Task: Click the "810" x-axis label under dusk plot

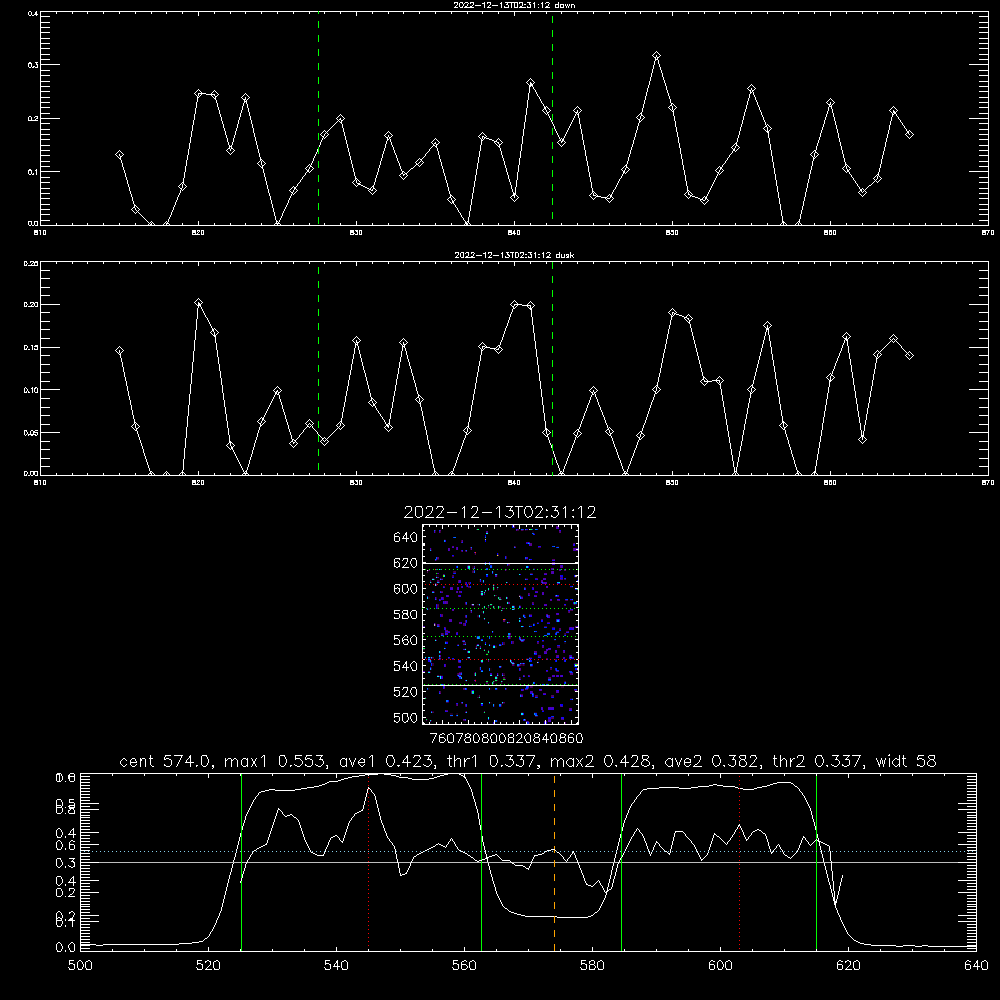Action: tap(40, 482)
